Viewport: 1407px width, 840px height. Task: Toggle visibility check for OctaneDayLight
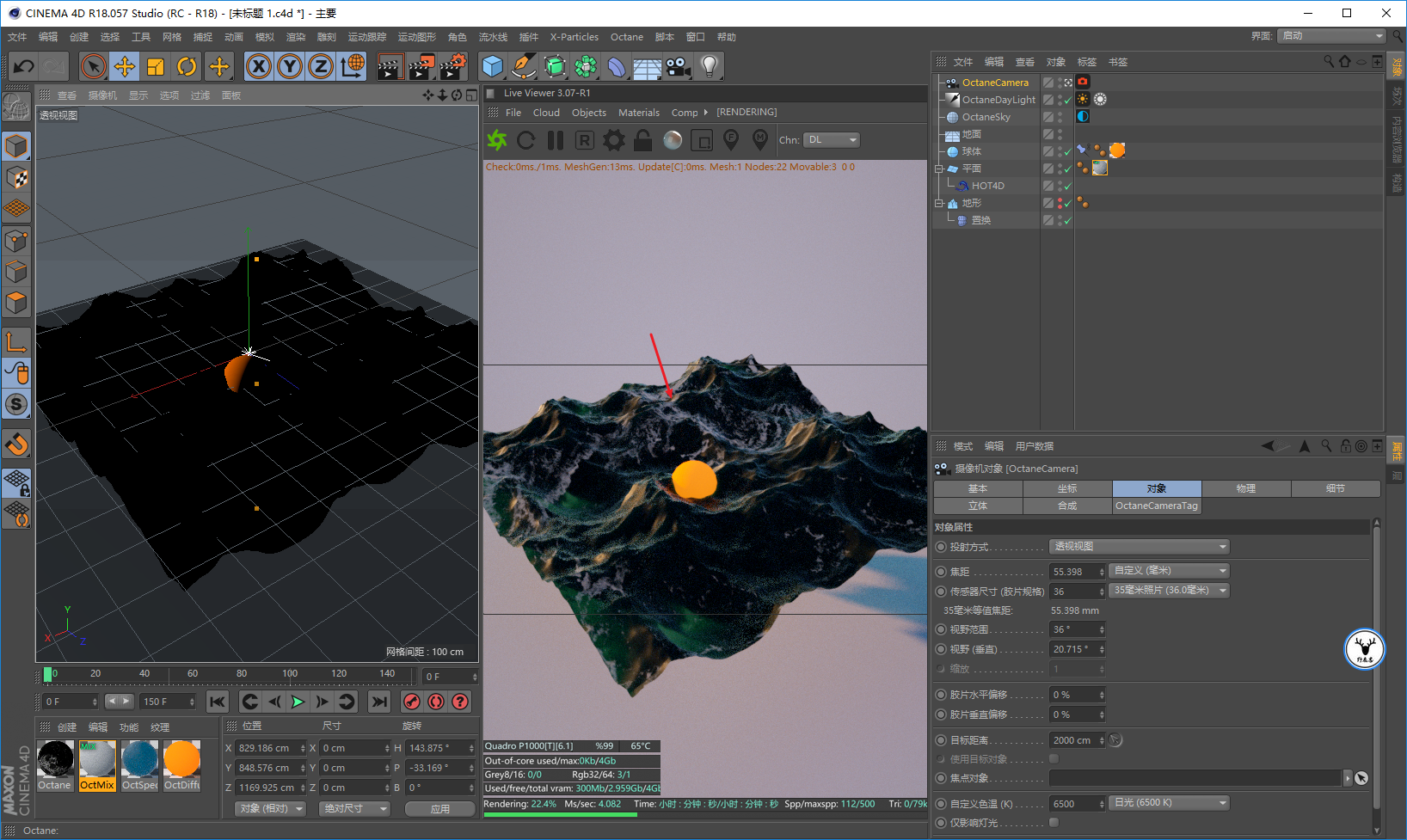[x=1068, y=101]
